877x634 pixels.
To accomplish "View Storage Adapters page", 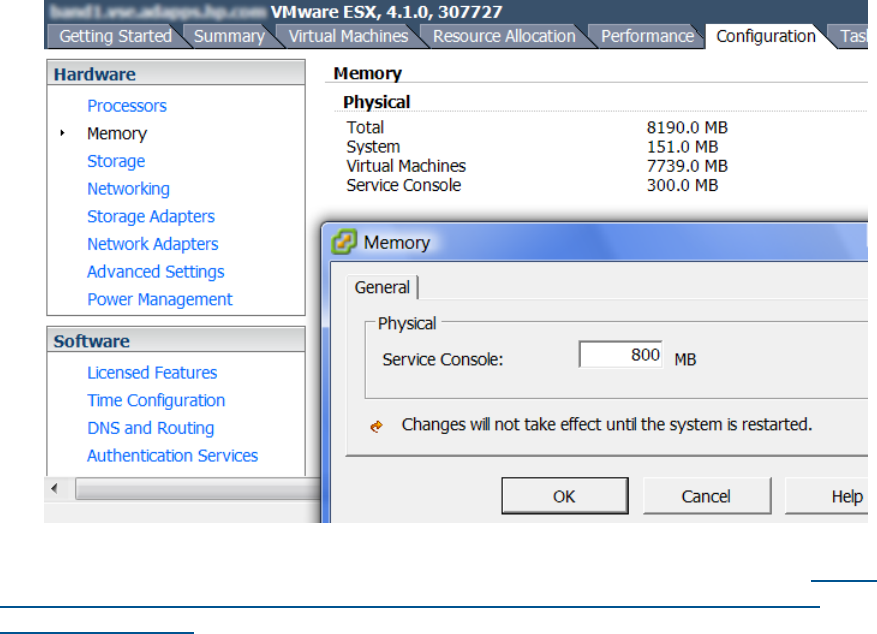I will 151,216.
